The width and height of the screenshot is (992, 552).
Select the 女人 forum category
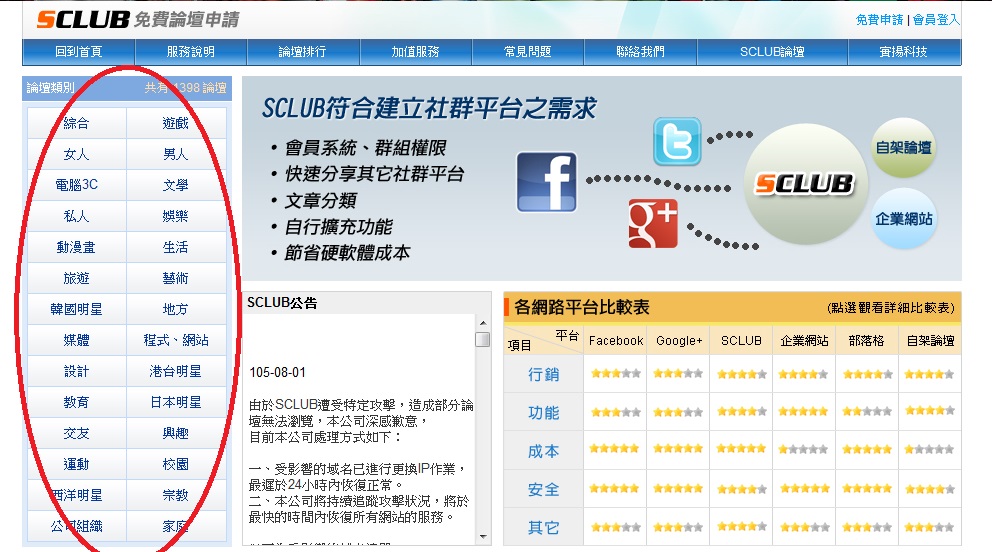coord(77,154)
